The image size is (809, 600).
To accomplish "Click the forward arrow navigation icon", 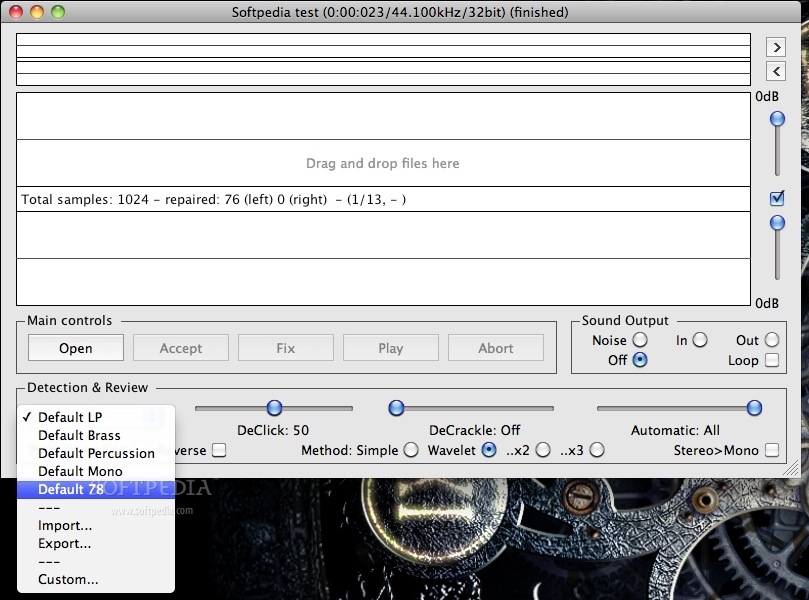I will click(777, 46).
